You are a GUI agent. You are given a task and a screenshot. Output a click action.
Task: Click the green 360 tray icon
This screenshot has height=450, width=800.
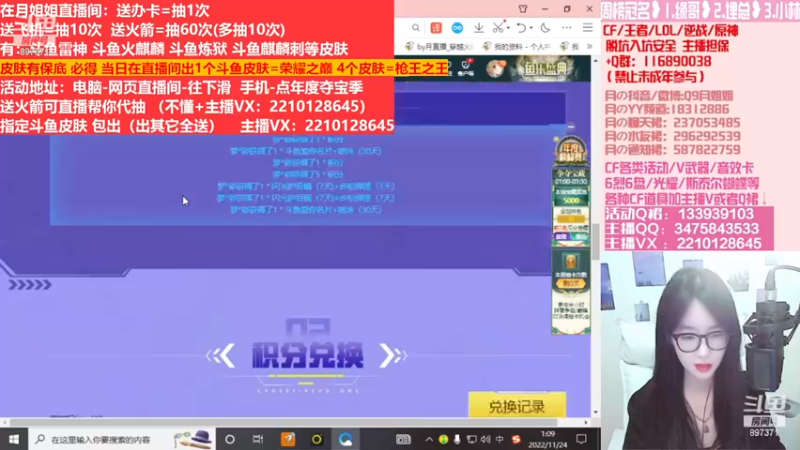(x=443, y=439)
